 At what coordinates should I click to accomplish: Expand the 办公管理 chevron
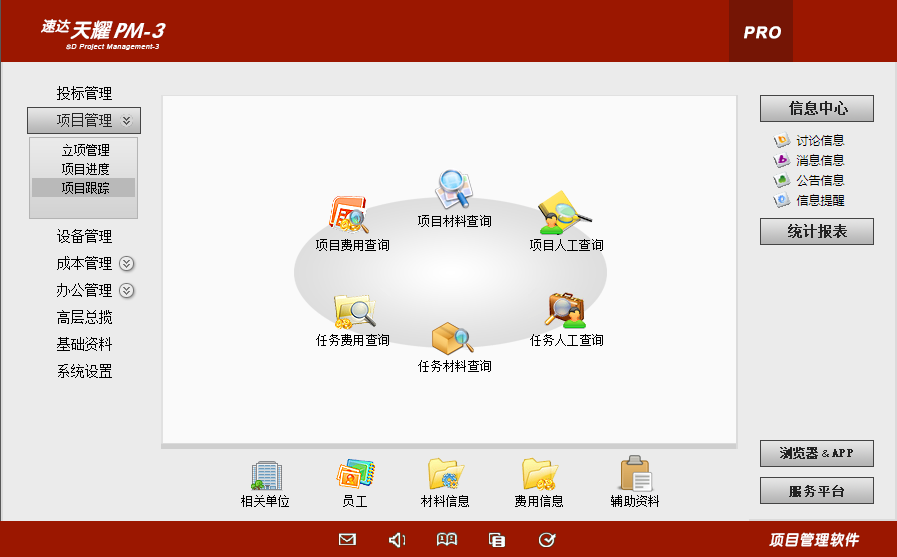(x=126, y=291)
